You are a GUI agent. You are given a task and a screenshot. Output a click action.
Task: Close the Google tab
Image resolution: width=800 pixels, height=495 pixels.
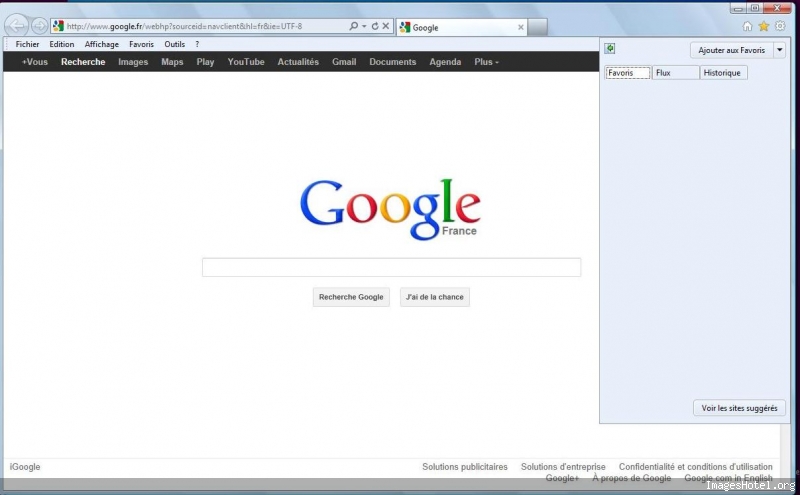click(x=520, y=28)
